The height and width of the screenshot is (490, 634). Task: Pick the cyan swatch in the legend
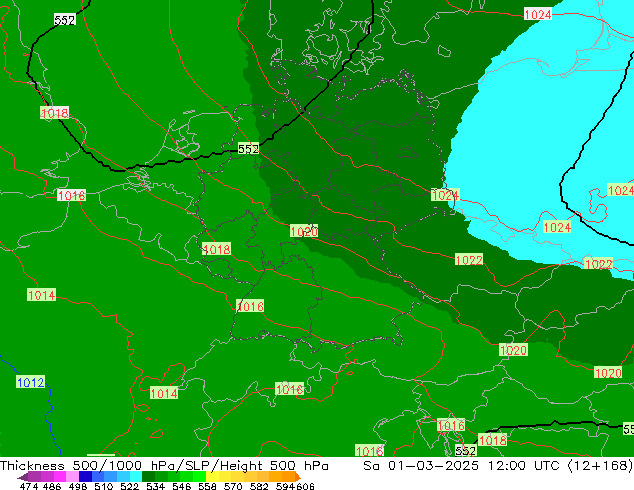[136, 477]
